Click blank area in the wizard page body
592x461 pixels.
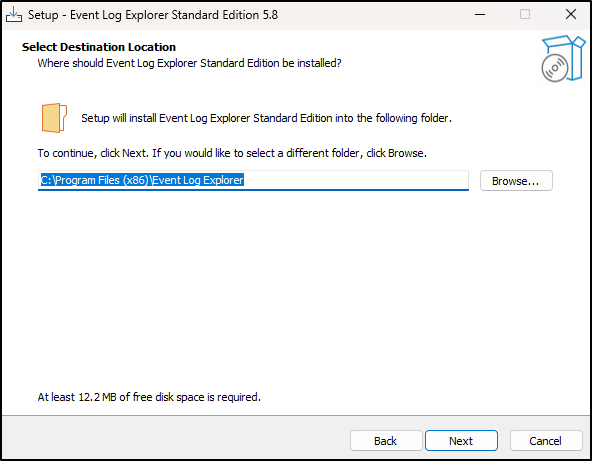[294, 291]
